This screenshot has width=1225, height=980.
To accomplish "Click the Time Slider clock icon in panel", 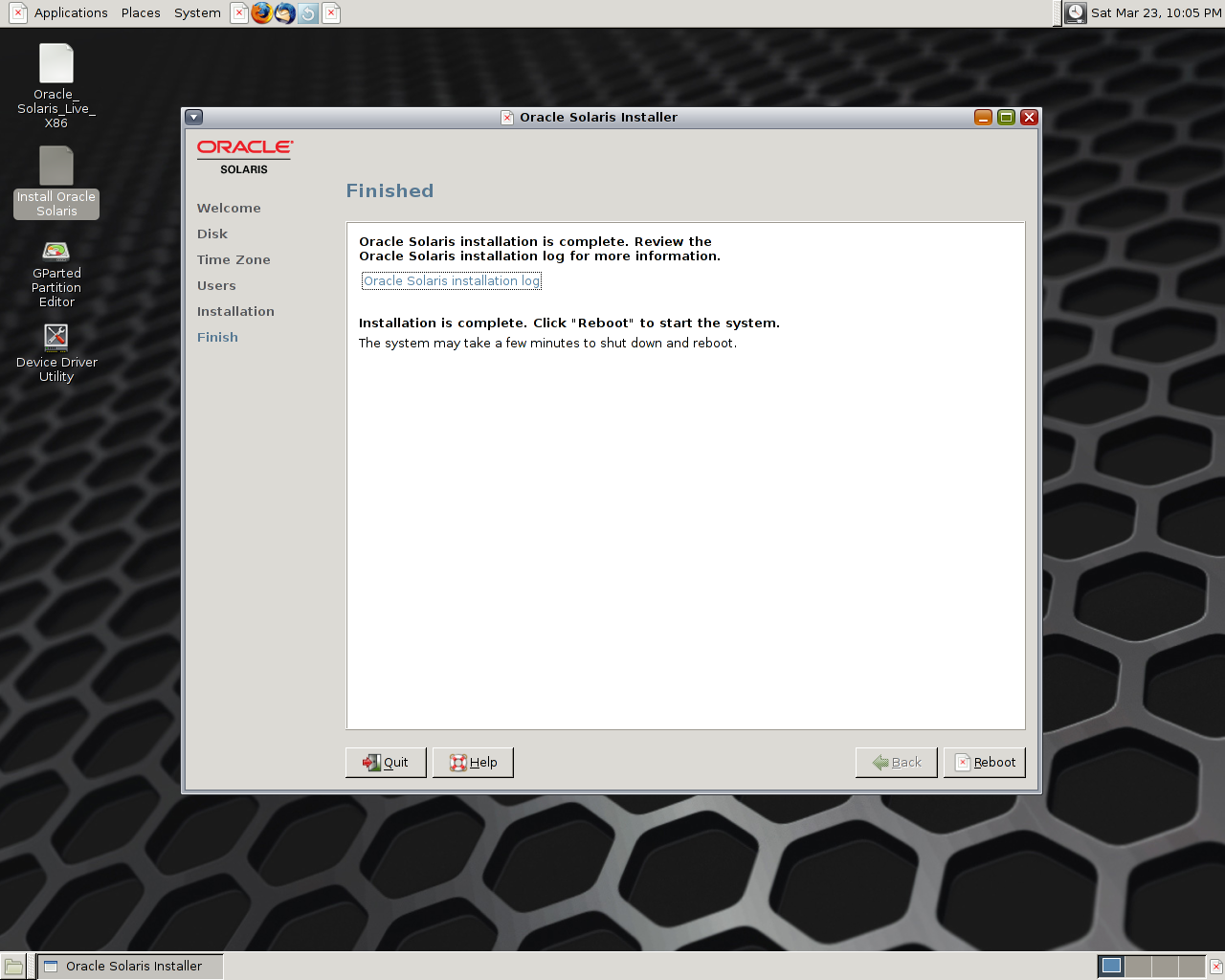I will [1076, 13].
